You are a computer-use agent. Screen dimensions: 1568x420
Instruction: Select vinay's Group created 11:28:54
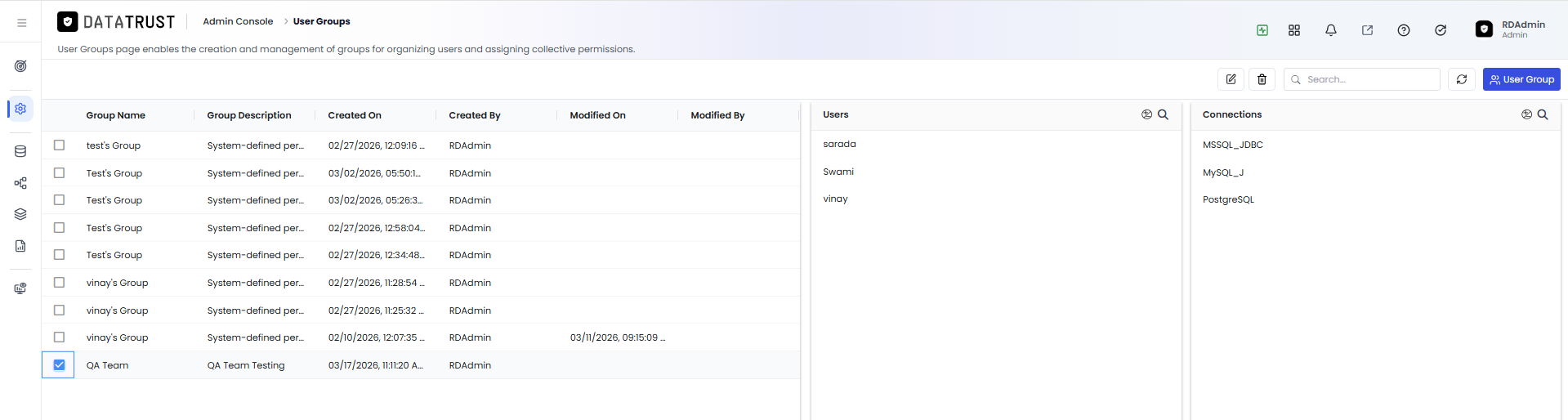click(59, 282)
